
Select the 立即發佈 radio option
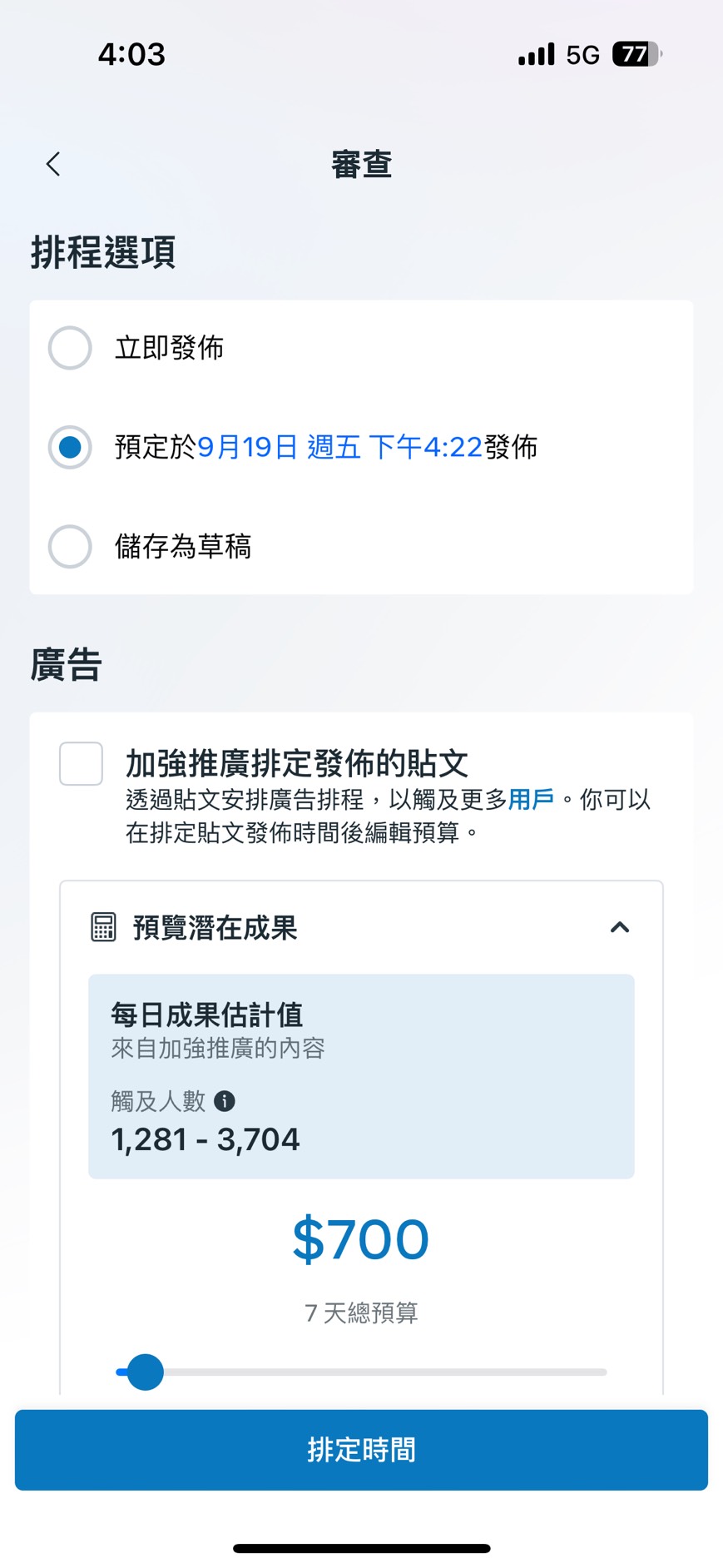70,348
